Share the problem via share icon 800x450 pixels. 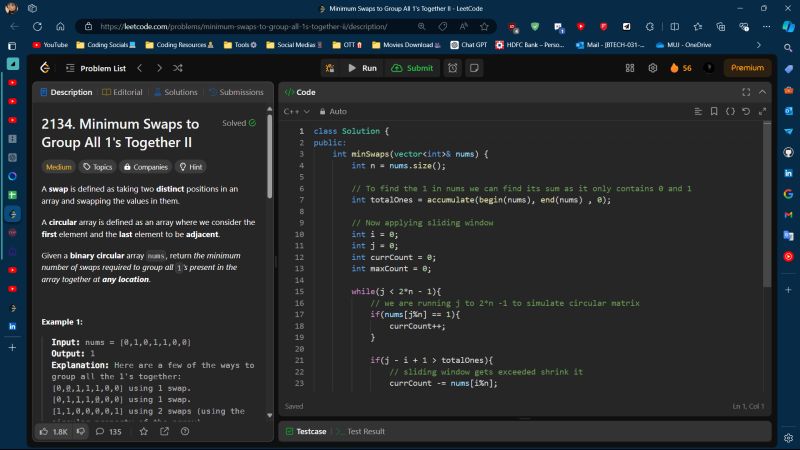pos(164,432)
